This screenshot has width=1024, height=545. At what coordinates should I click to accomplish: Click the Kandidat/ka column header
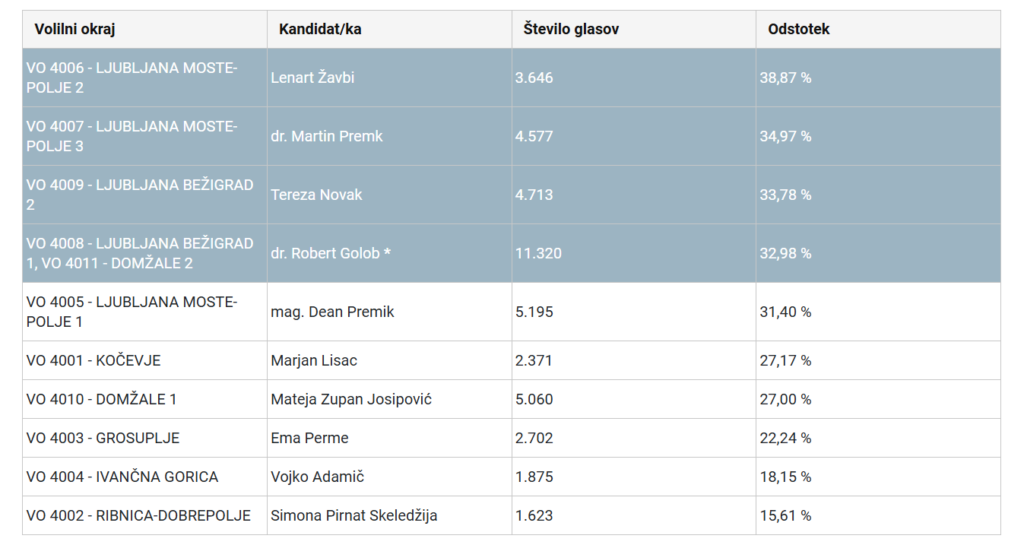pyautogui.click(x=320, y=29)
